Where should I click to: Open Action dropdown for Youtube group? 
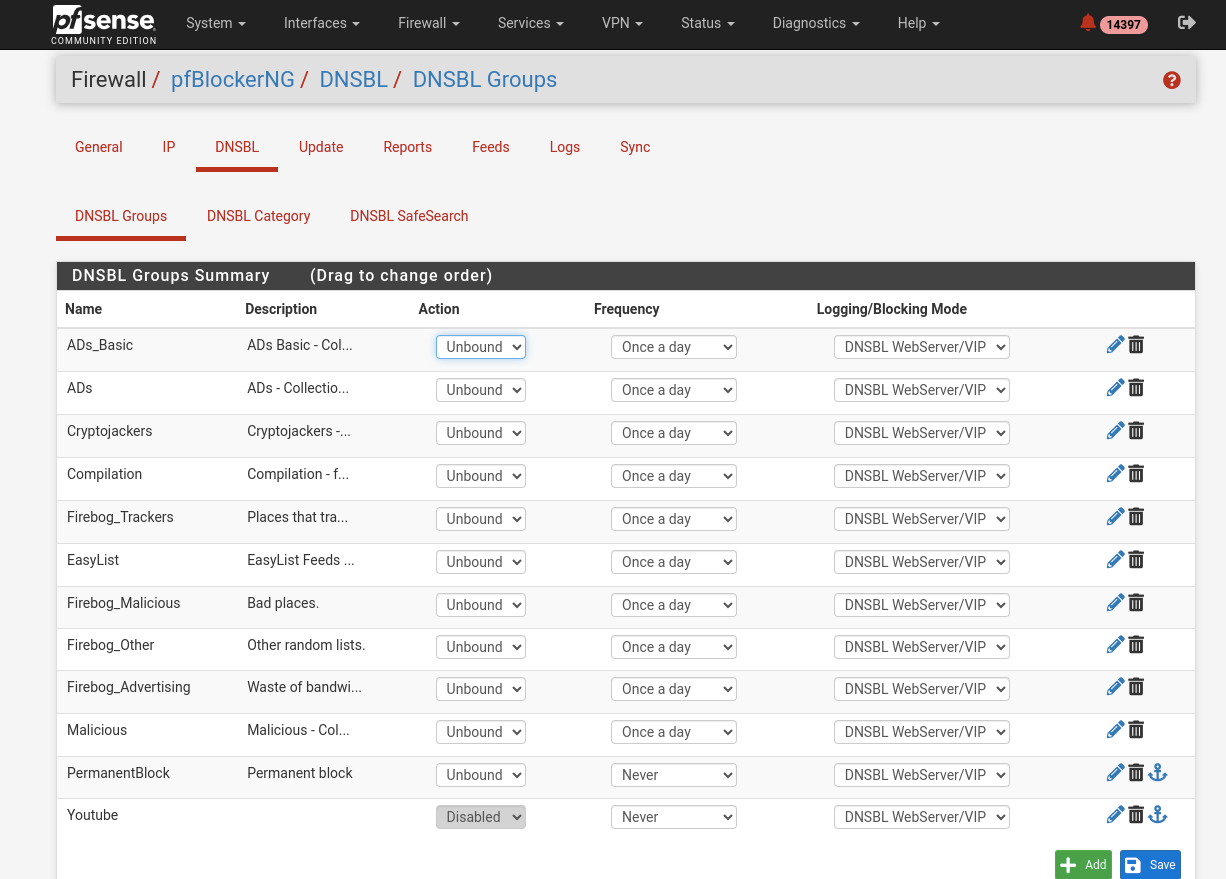pyautogui.click(x=481, y=817)
